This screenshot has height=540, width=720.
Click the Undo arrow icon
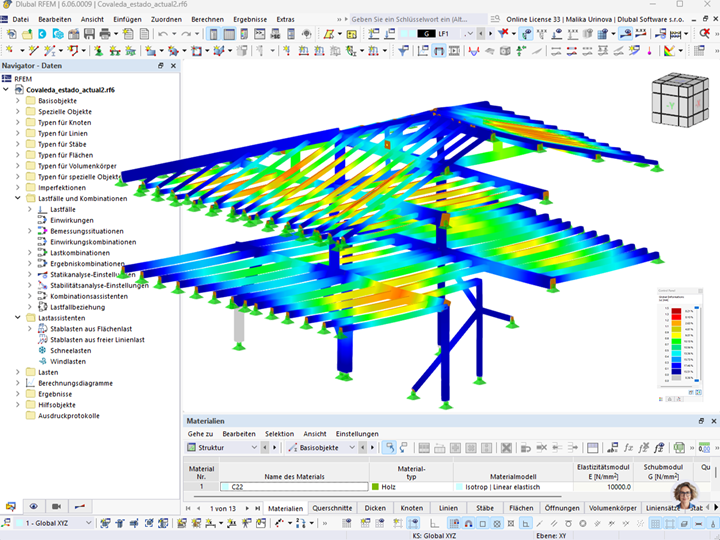pos(163,34)
